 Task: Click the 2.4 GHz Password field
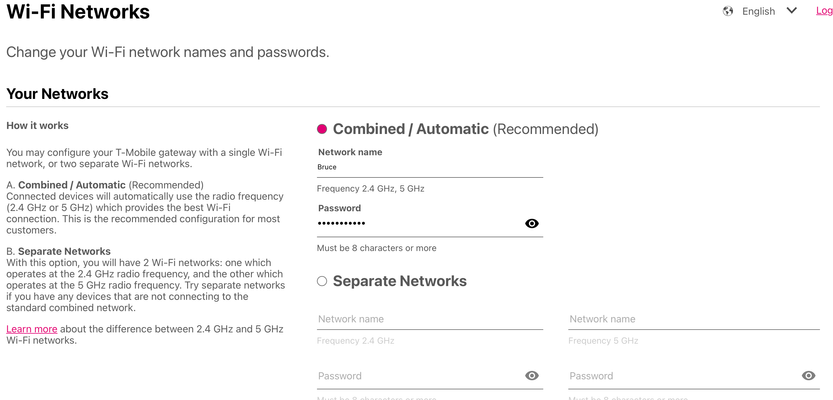[x=420, y=376]
